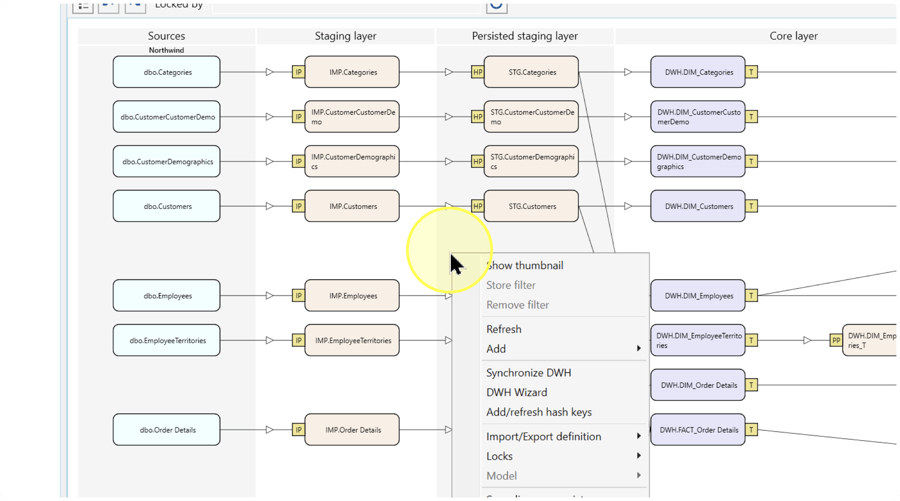This screenshot has width=900, height=501.
Task: Click the Sources column header
Action: click(x=166, y=36)
